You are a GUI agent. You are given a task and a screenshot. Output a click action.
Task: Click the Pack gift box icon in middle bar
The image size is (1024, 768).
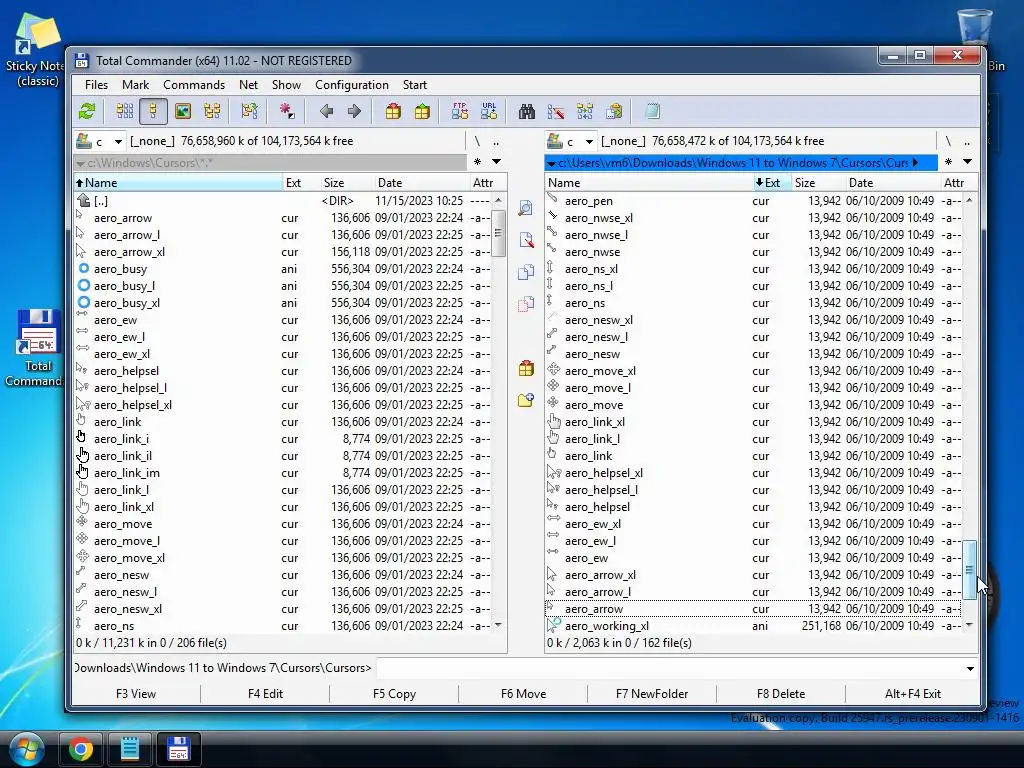[526, 368]
